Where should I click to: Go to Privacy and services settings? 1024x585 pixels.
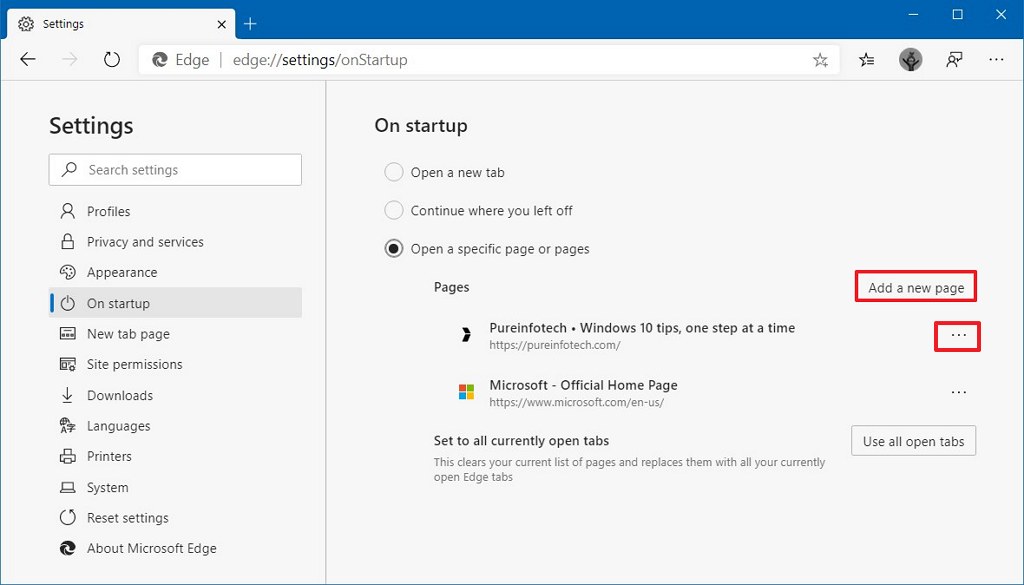point(145,242)
